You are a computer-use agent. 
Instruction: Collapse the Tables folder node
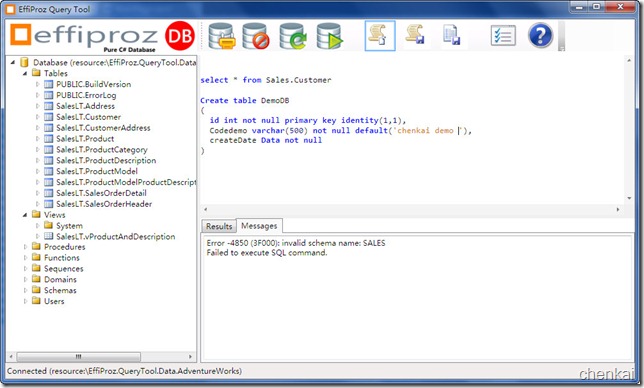tap(25, 73)
